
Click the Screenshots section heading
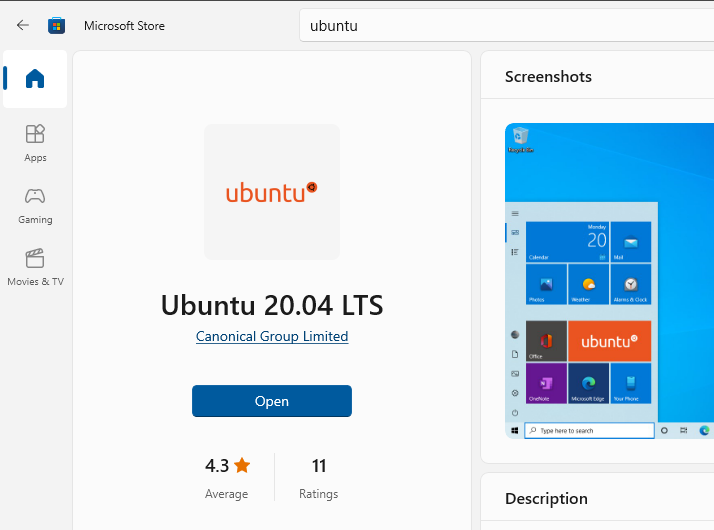click(548, 76)
